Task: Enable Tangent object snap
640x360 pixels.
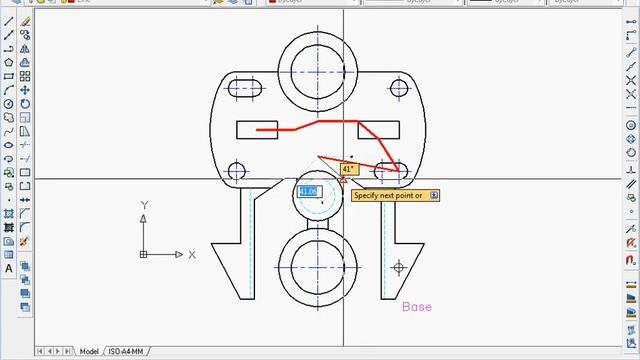Action: click(x=631, y=153)
